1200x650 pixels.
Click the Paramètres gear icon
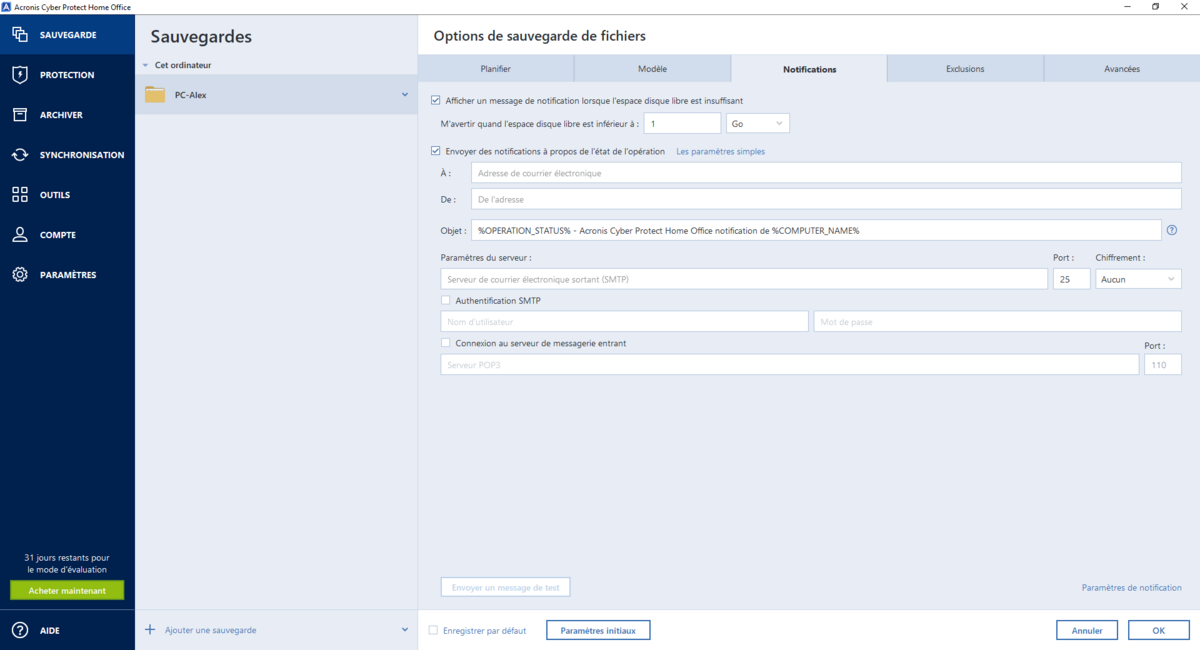pyautogui.click(x=20, y=275)
